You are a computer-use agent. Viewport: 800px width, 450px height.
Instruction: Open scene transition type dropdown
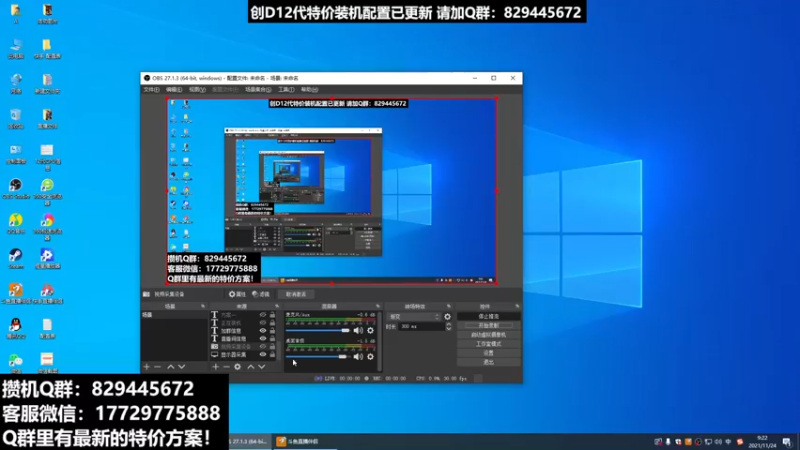pyautogui.click(x=414, y=317)
